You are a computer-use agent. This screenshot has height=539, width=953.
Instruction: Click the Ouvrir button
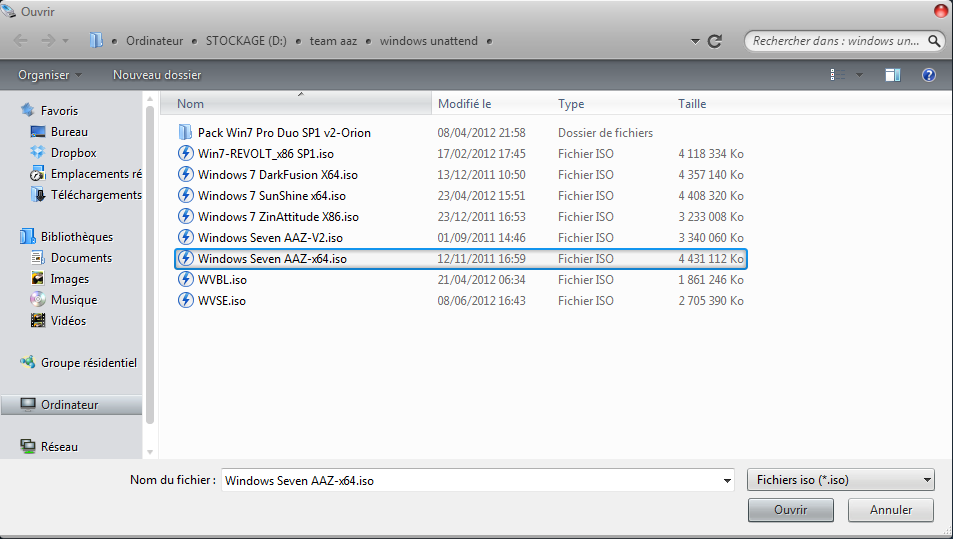coord(791,510)
